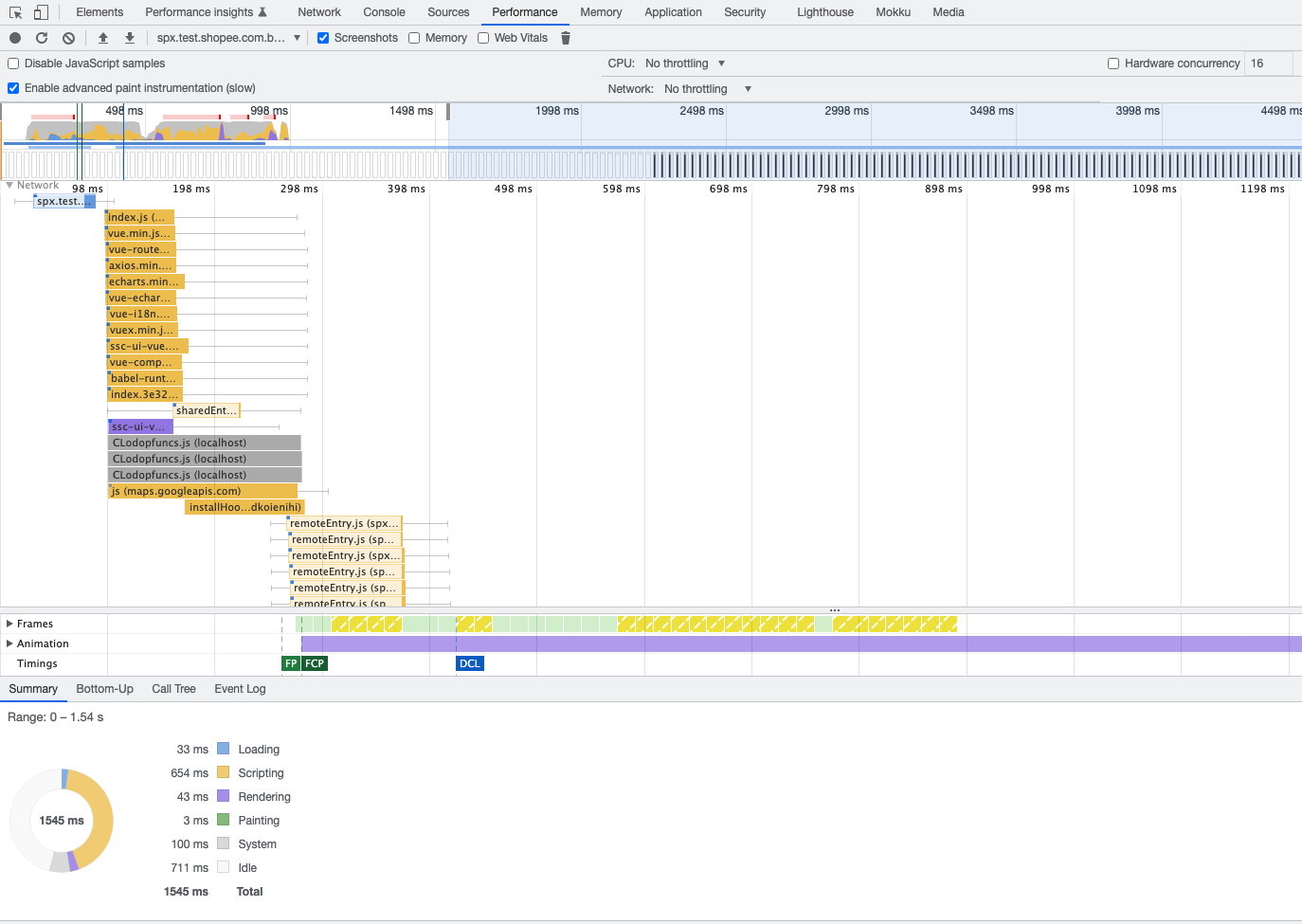This screenshot has width=1302, height=924.
Task: Toggle the device toolbar icon
Action: coord(41,12)
